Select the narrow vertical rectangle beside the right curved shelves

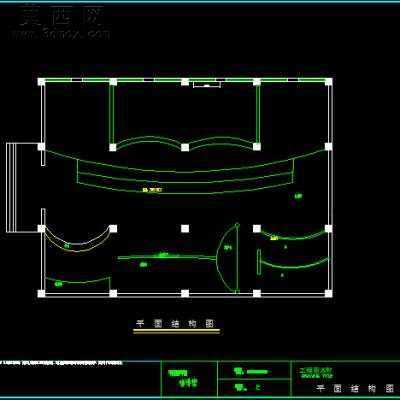coord(259,262)
